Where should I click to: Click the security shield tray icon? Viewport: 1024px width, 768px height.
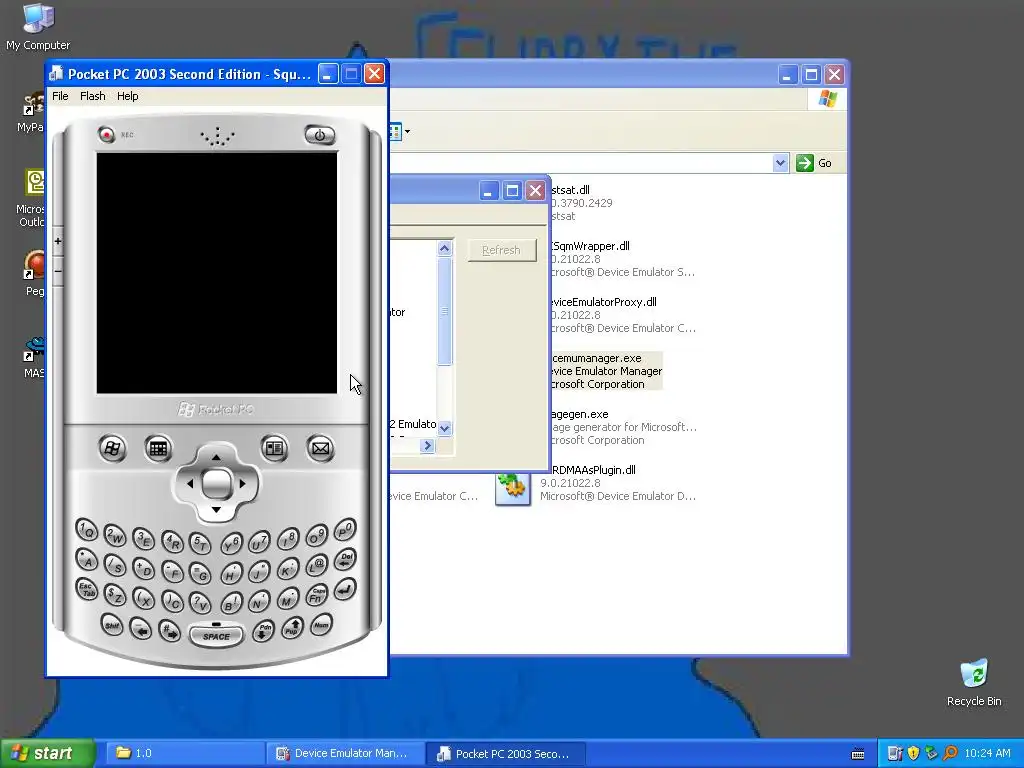point(913,754)
